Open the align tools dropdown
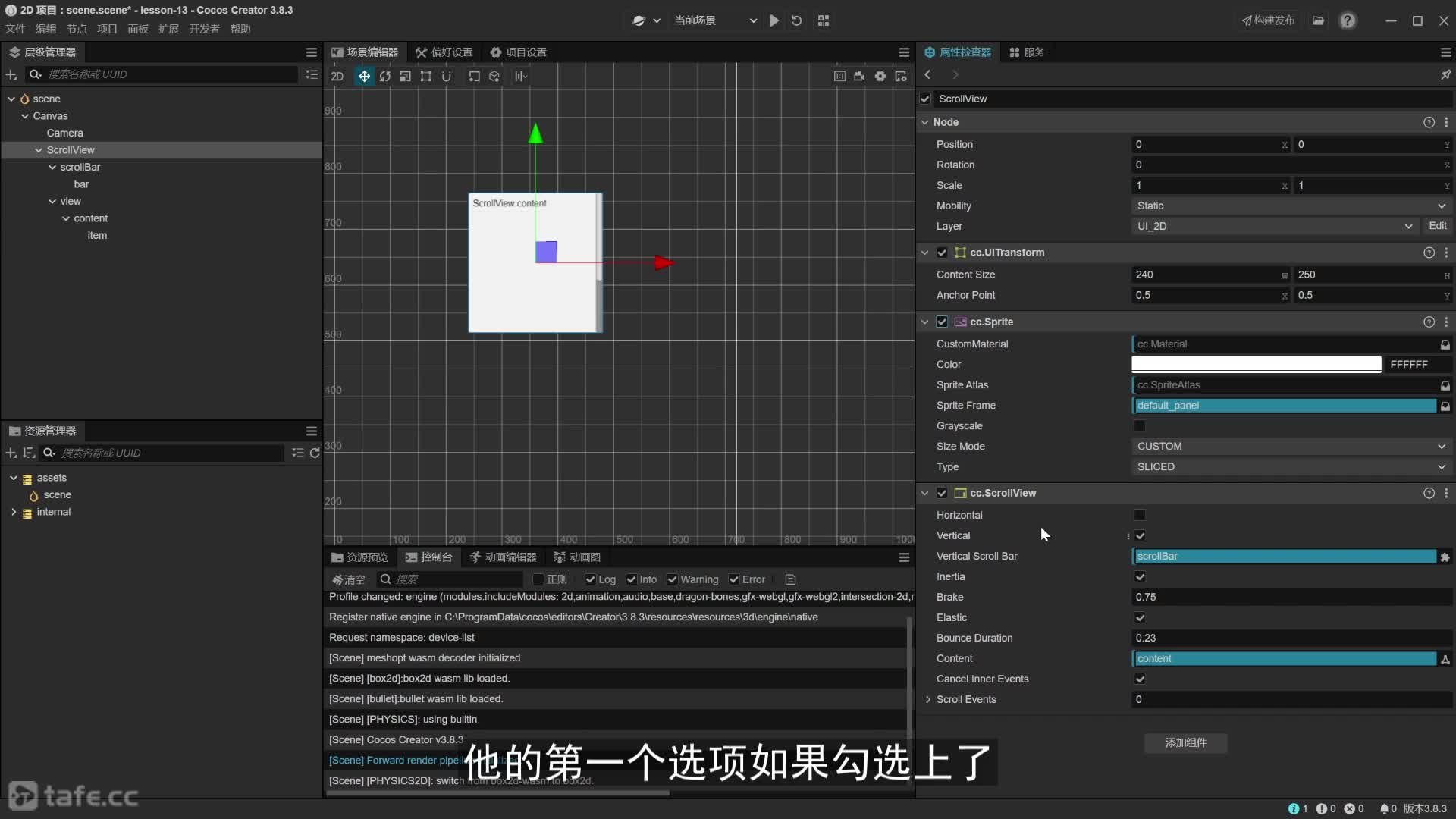The height and width of the screenshot is (819, 1456). tap(521, 76)
